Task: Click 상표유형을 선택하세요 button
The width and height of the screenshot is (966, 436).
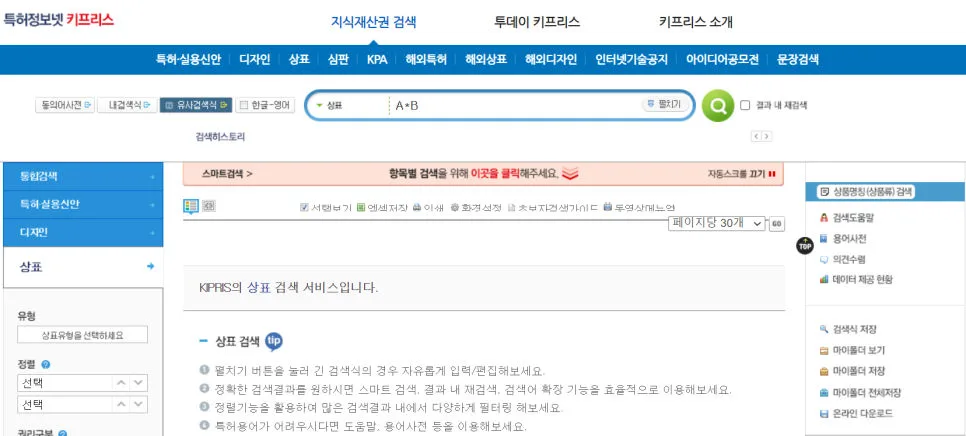Action: [83, 335]
